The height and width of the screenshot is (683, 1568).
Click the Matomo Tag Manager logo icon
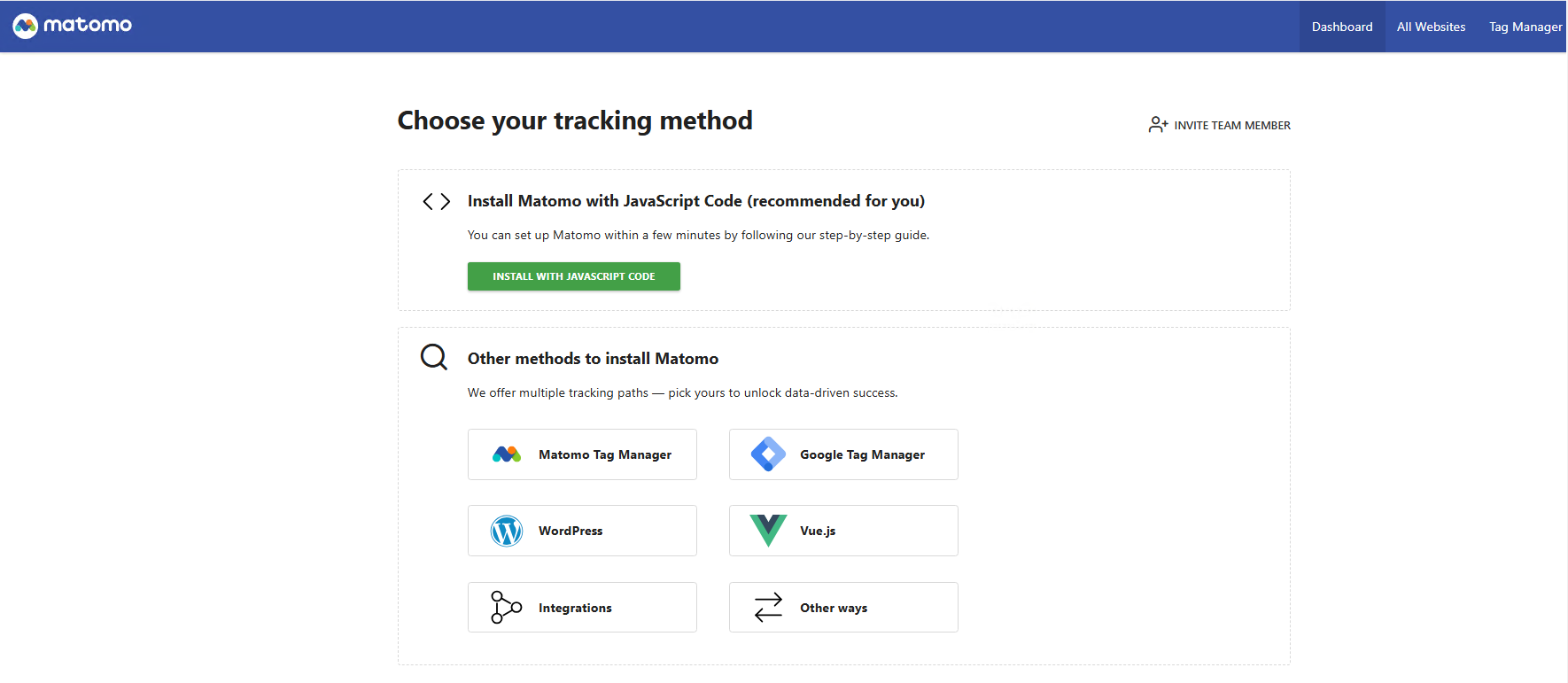coord(507,454)
